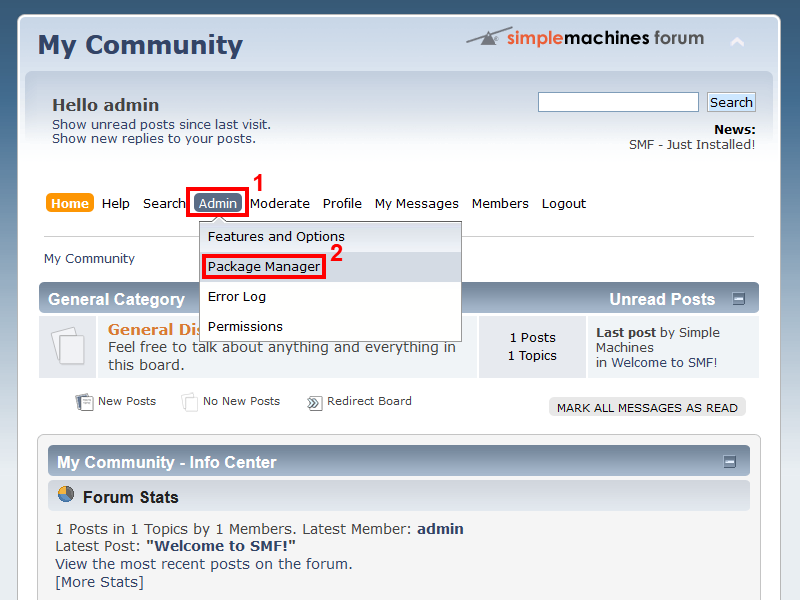Image resolution: width=800 pixels, height=600 pixels.
Task: Select Permissions in the Admin dropdown
Action: pos(245,327)
